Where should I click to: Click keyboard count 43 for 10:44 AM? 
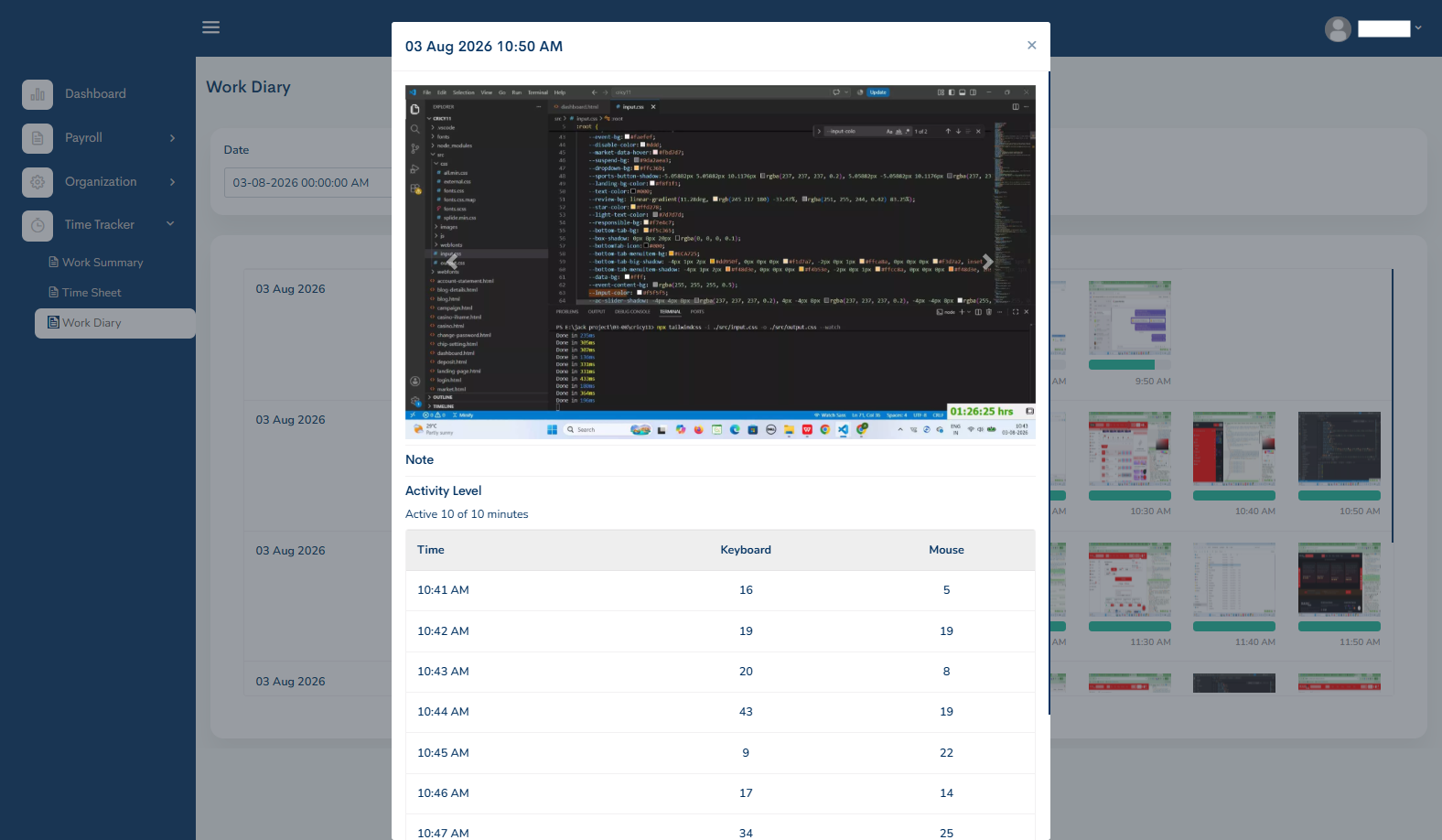click(746, 712)
